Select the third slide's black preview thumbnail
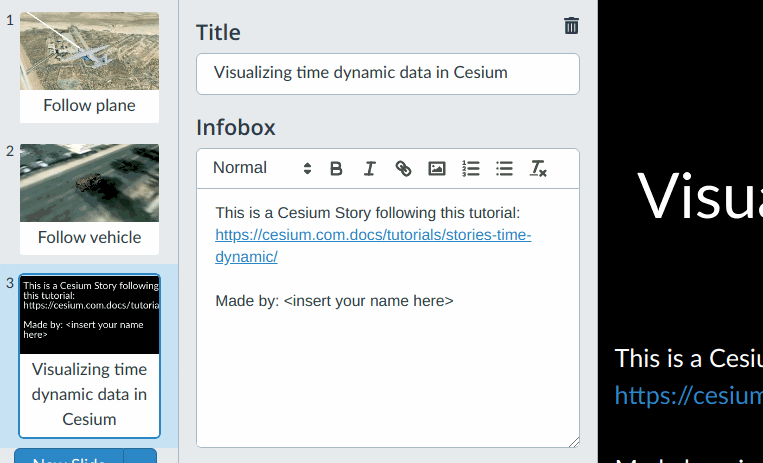The width and height of the screenshot is (763, 463). pos(89,314)
